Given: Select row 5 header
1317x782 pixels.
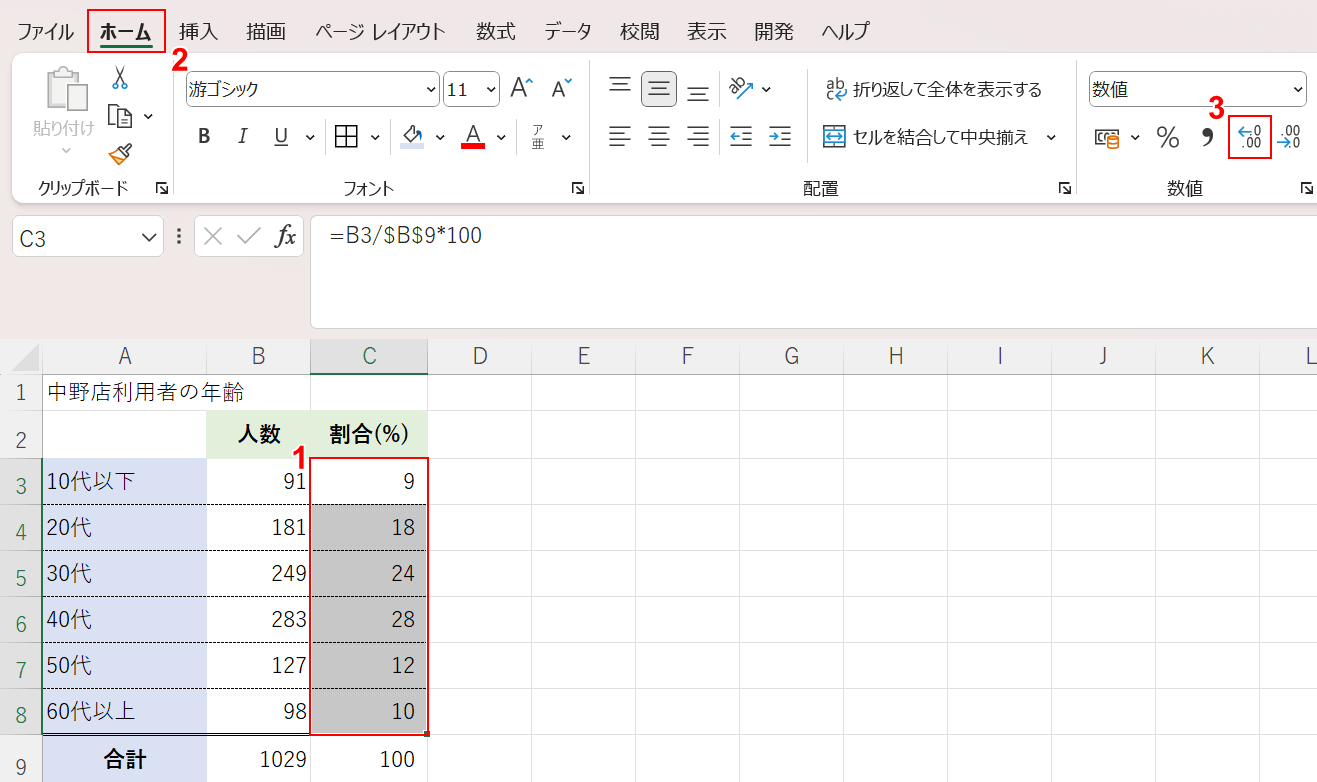Looking at the screenshot, I should [x=21, y=575].
